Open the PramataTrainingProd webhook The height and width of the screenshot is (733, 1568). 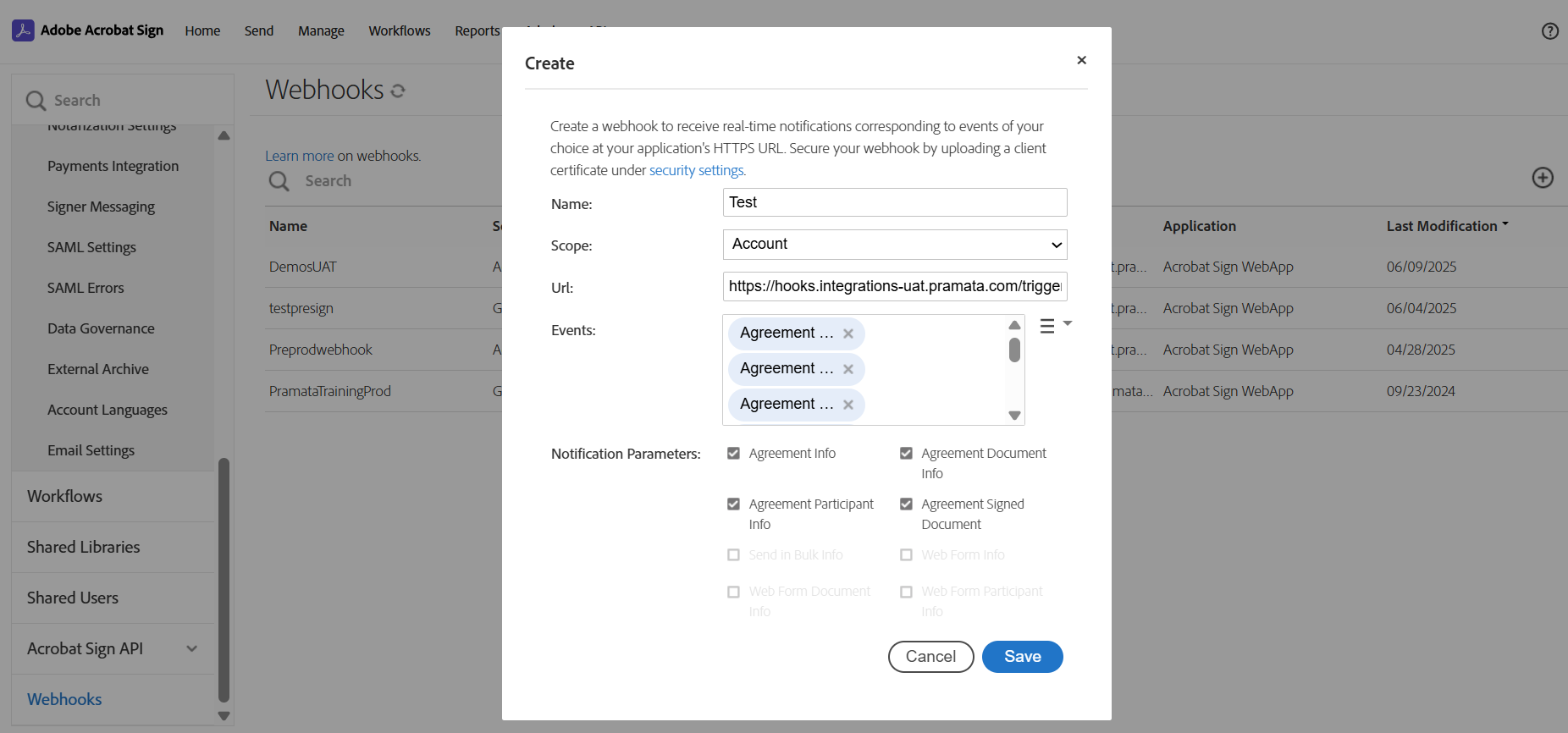pyautogui.click(x=330, y=391)
